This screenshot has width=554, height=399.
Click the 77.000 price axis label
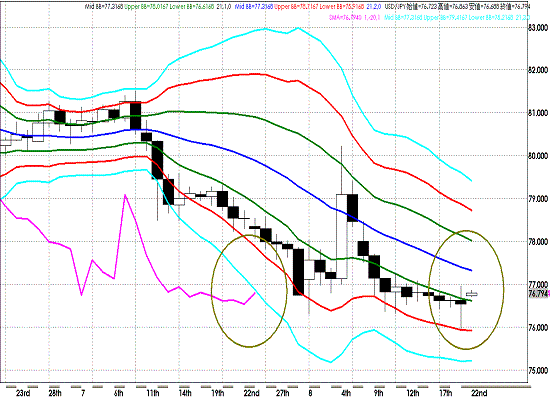(x=538, y=284)
